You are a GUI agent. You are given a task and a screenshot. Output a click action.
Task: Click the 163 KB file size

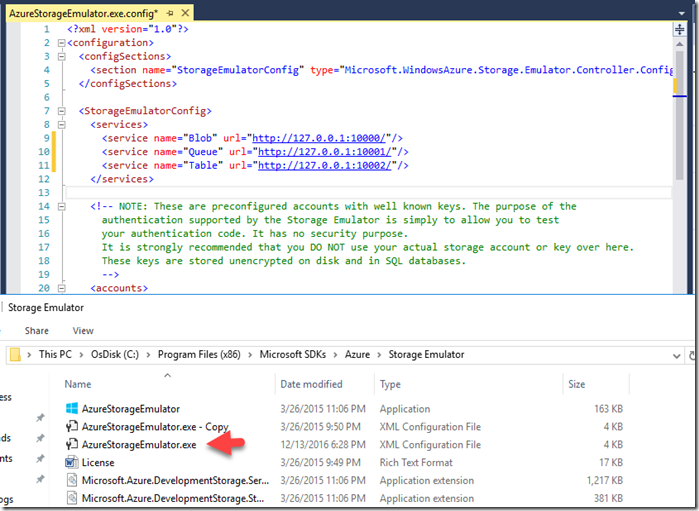[x=608, y=409]
